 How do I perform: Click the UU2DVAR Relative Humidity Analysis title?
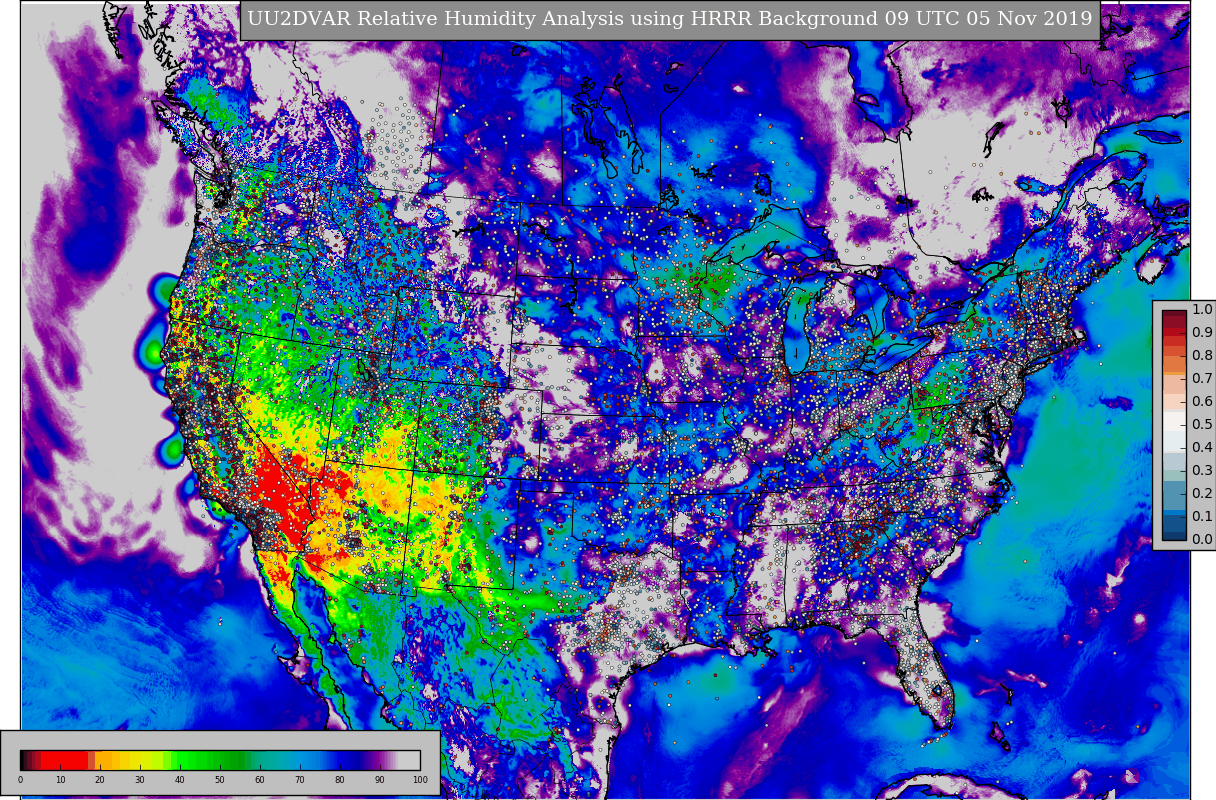click(x=670, y=19)
